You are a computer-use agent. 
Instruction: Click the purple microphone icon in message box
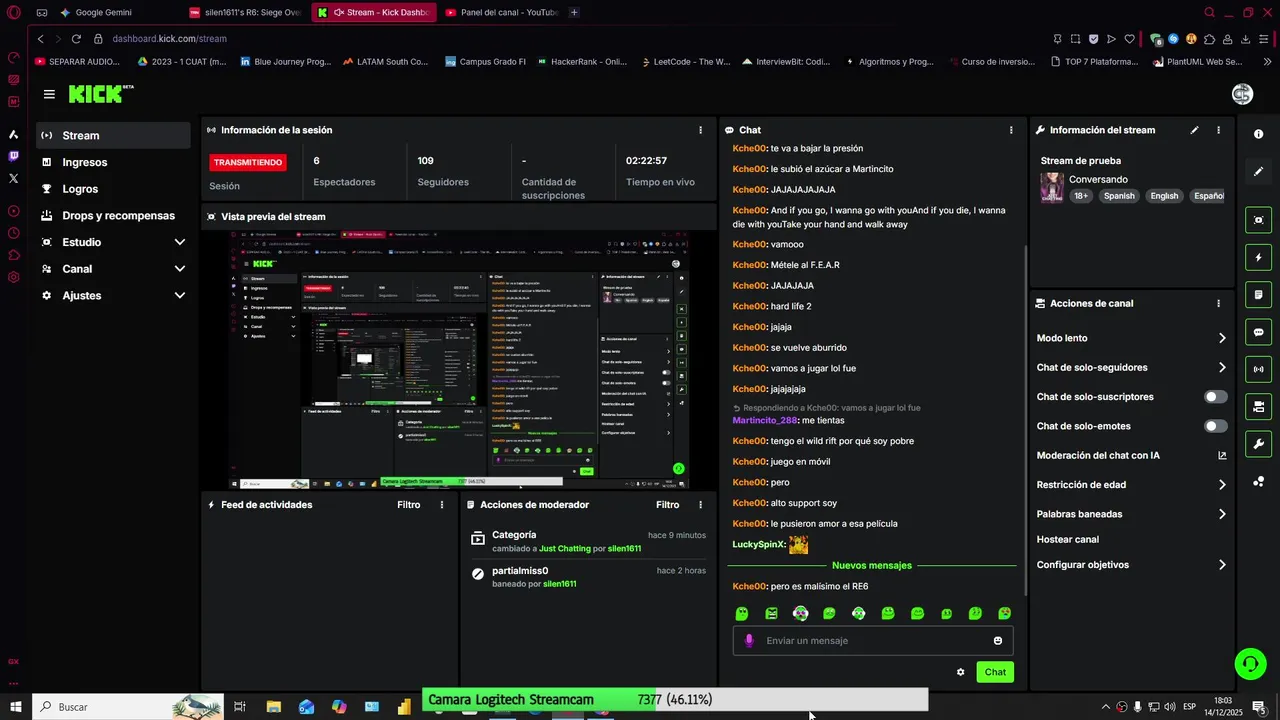pyautogui.click(x=749, y=641)
